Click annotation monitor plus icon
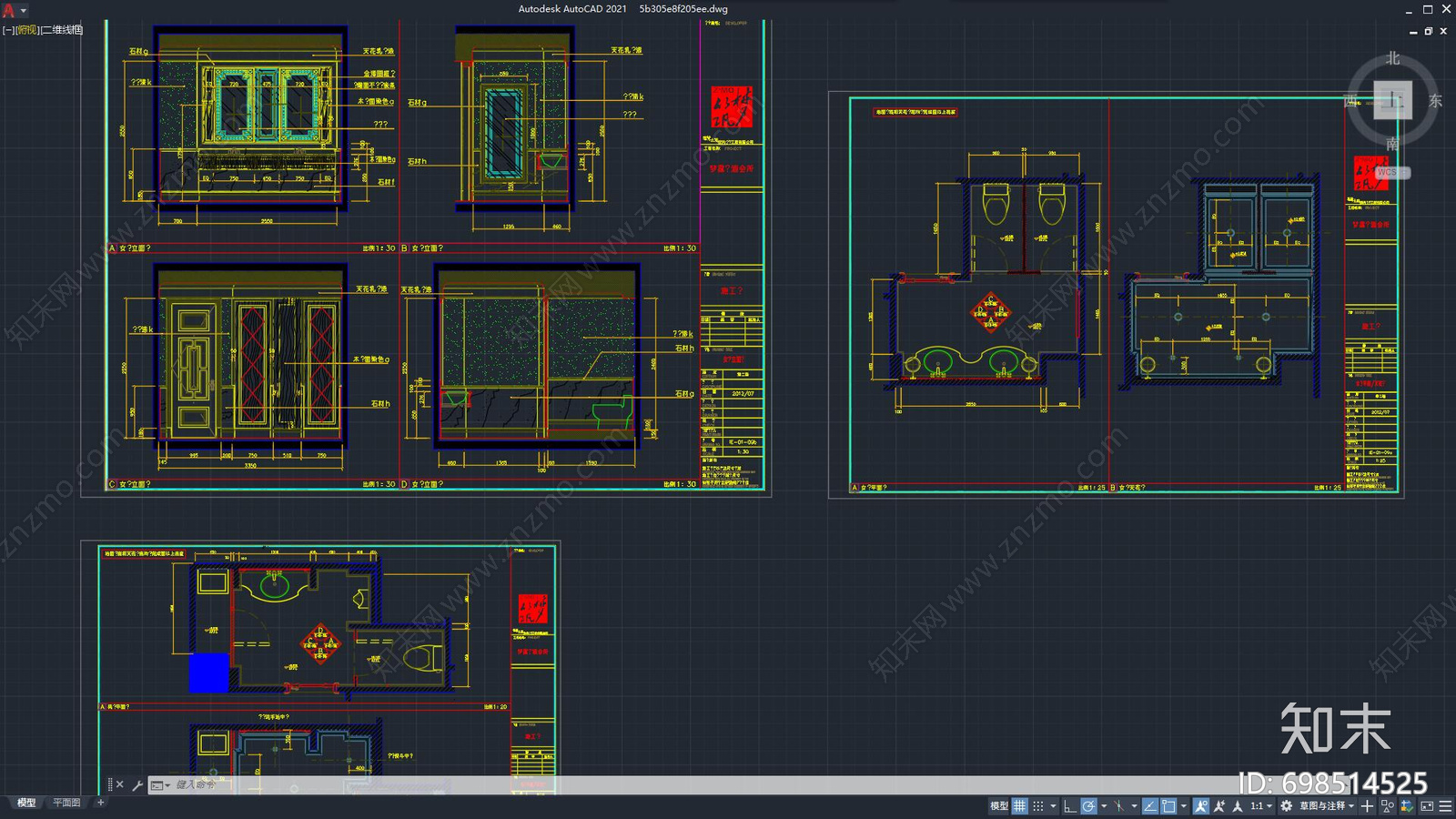This screenshot has width=1456, height=819. pyautogui.click(x=1367, y=806)
